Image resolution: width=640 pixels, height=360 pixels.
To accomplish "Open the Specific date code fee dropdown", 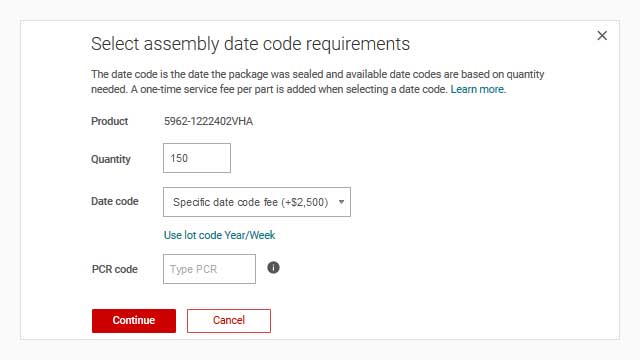I will [x=257, y=202].
